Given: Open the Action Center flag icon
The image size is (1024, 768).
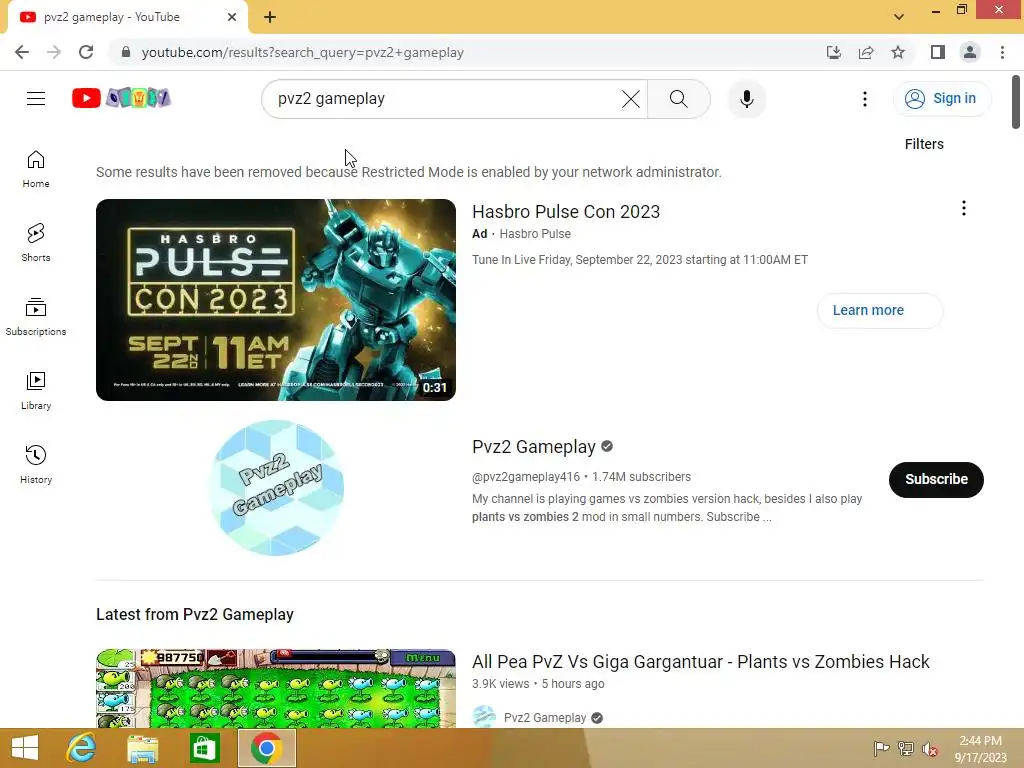Looking at the screenshot, I should pos(881,748).
